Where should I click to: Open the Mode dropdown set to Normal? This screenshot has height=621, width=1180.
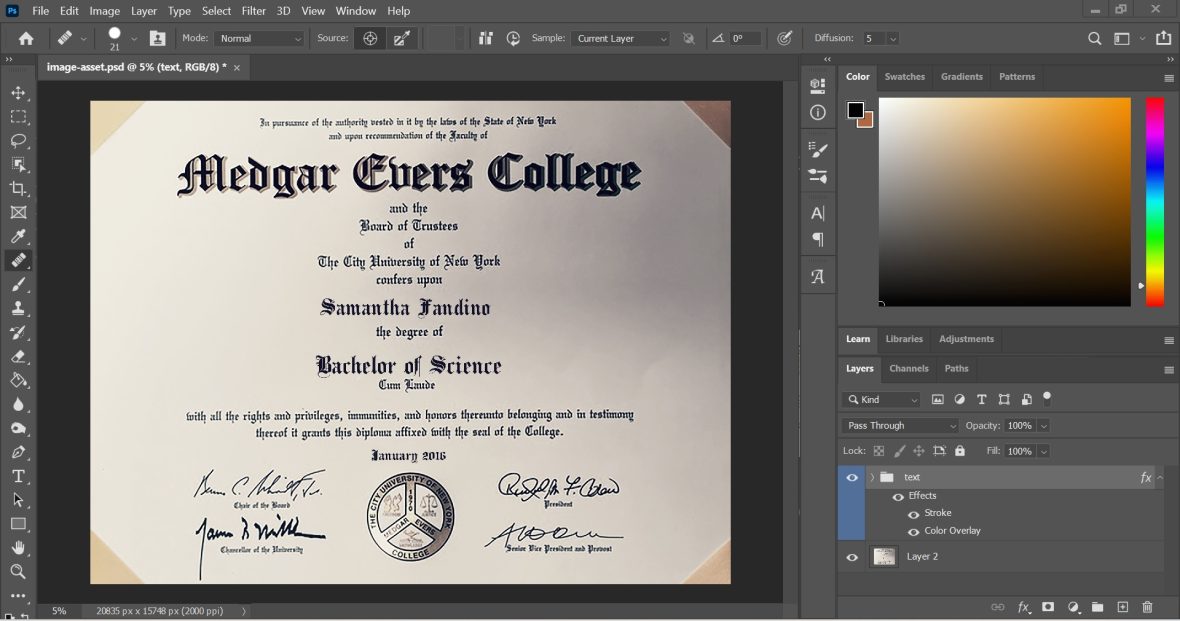pos(259,38)
